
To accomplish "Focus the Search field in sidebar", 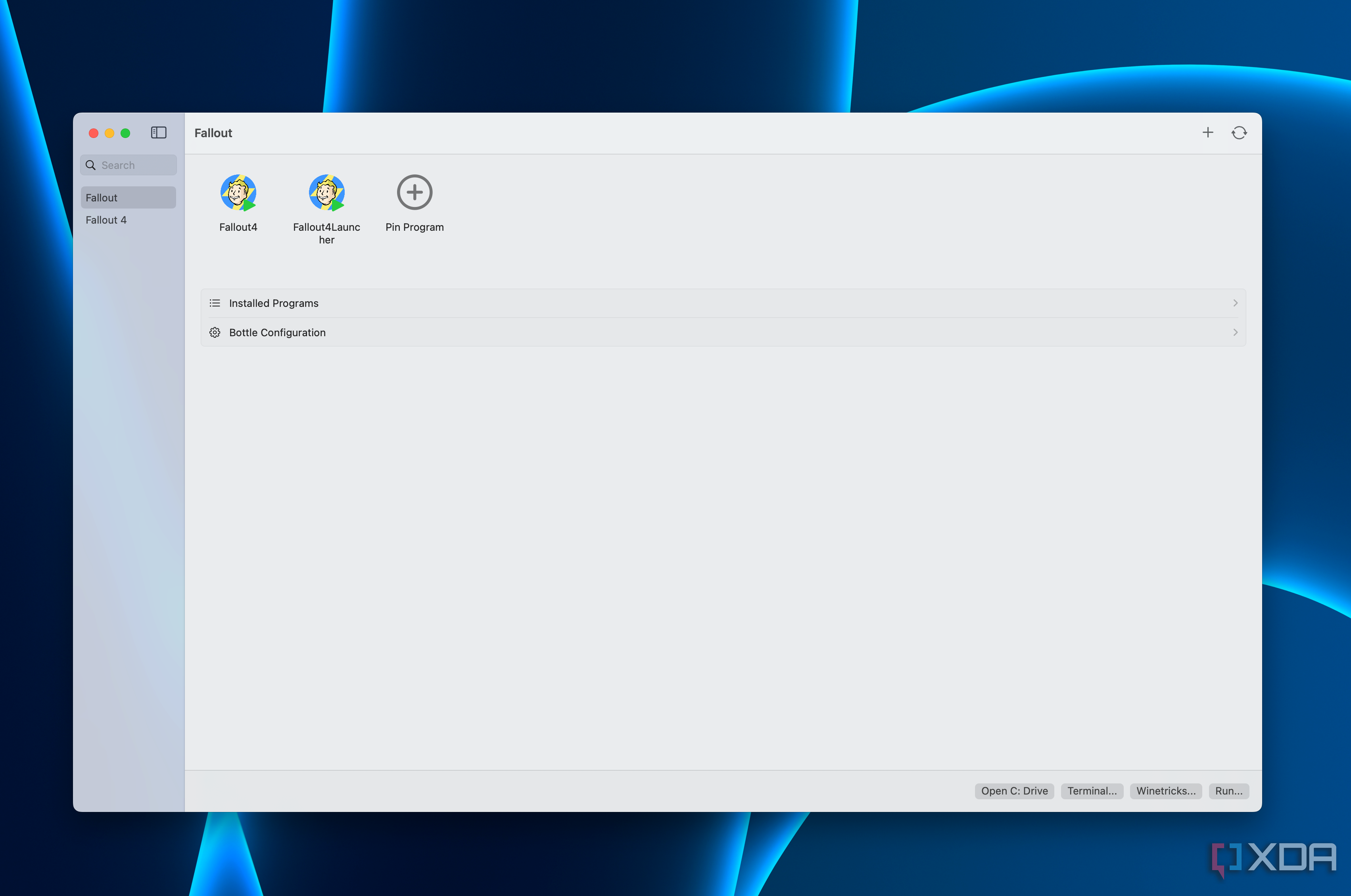I will click(x=128, y=165).
